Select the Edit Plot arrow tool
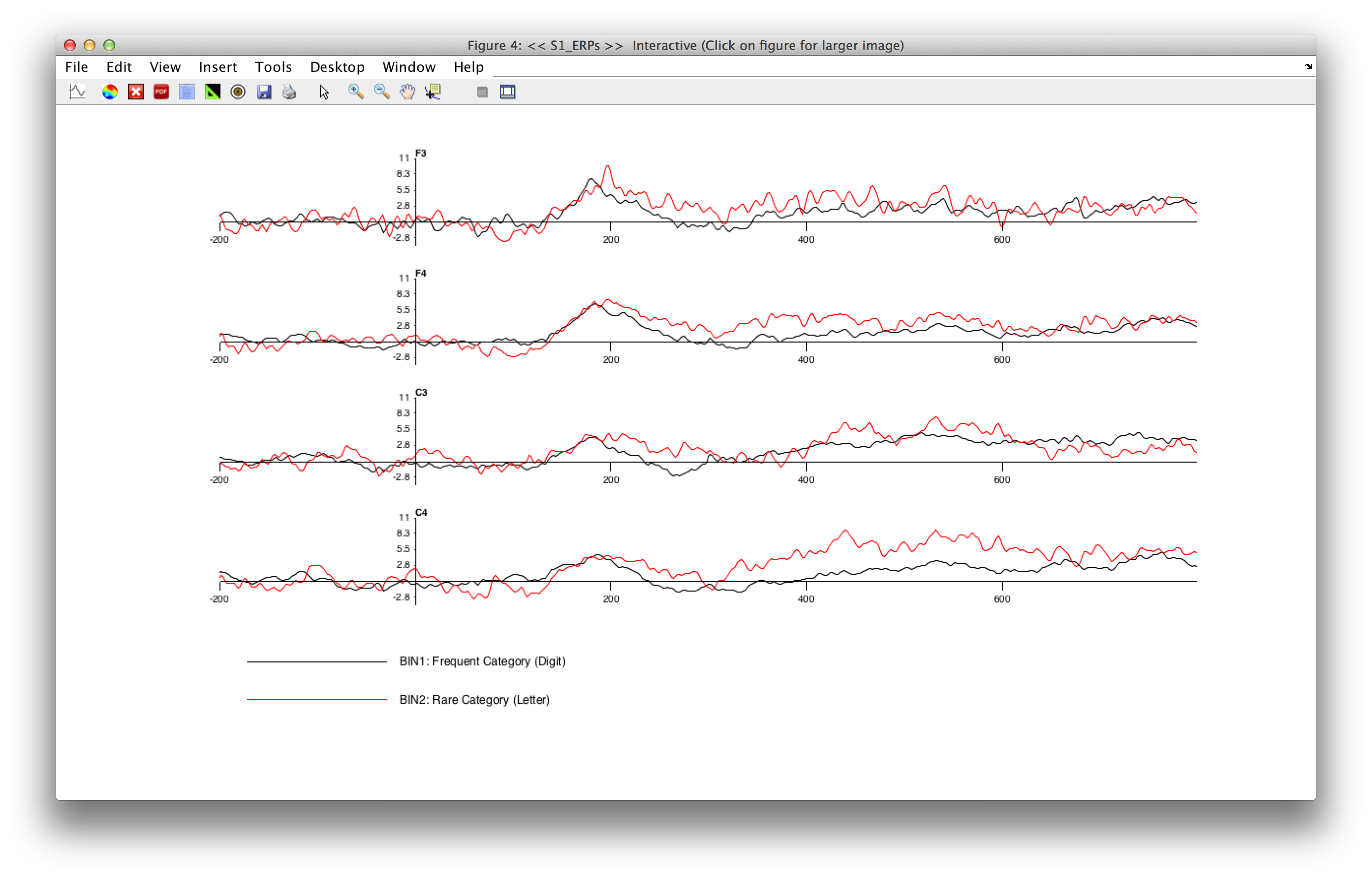This screenshot has width=1372, height=878. (x=324, y=92)
